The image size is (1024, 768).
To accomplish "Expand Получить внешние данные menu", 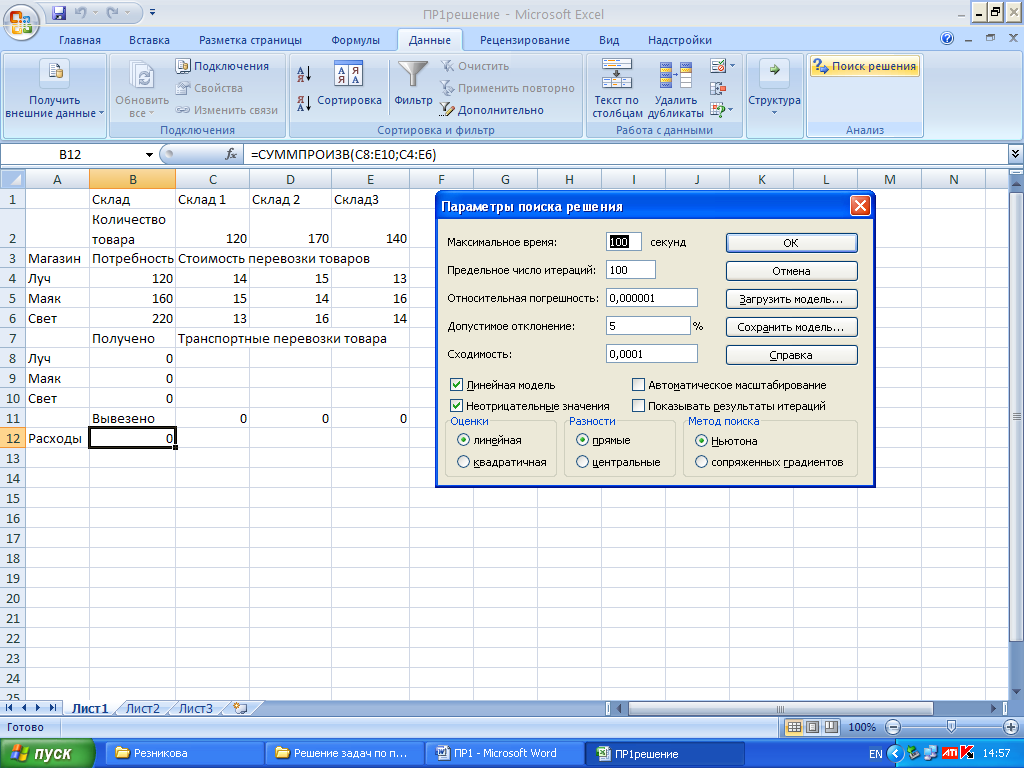I will (x=54, y=89).
